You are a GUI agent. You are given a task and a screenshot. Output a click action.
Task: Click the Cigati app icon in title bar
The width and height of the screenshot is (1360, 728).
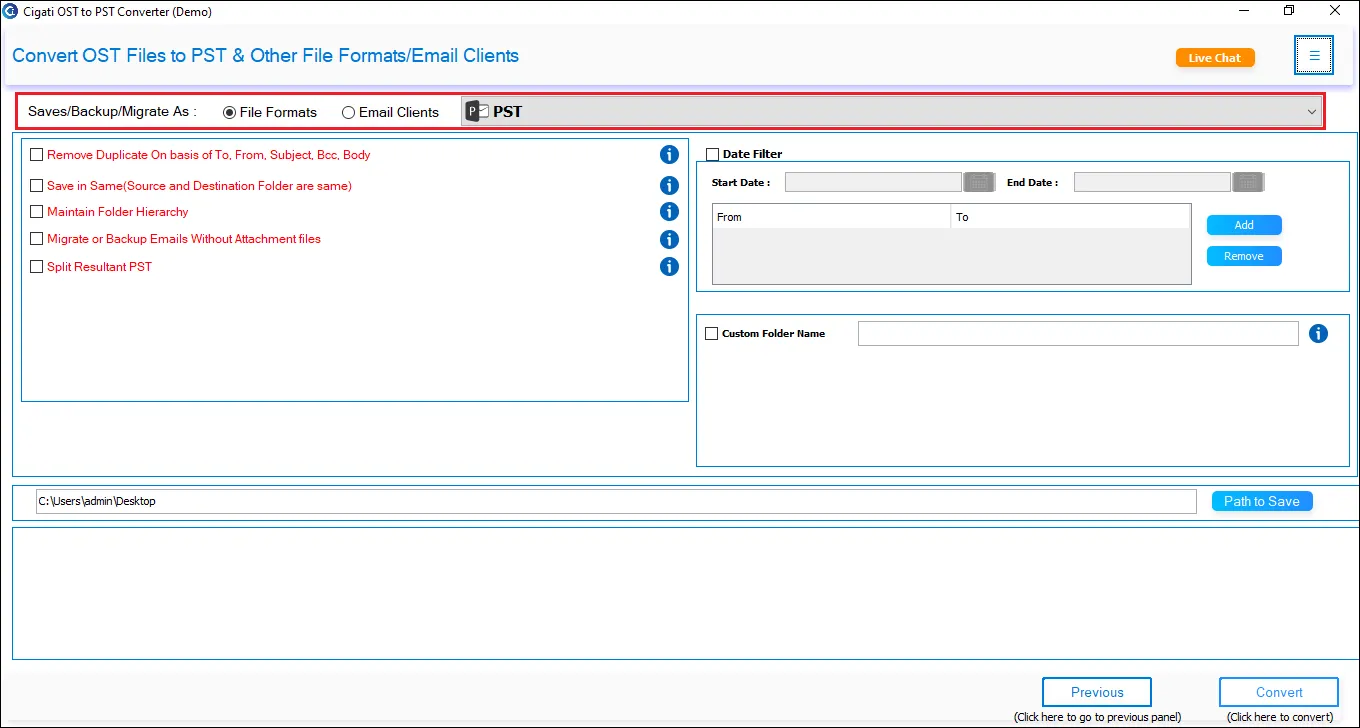pos(11,11)
